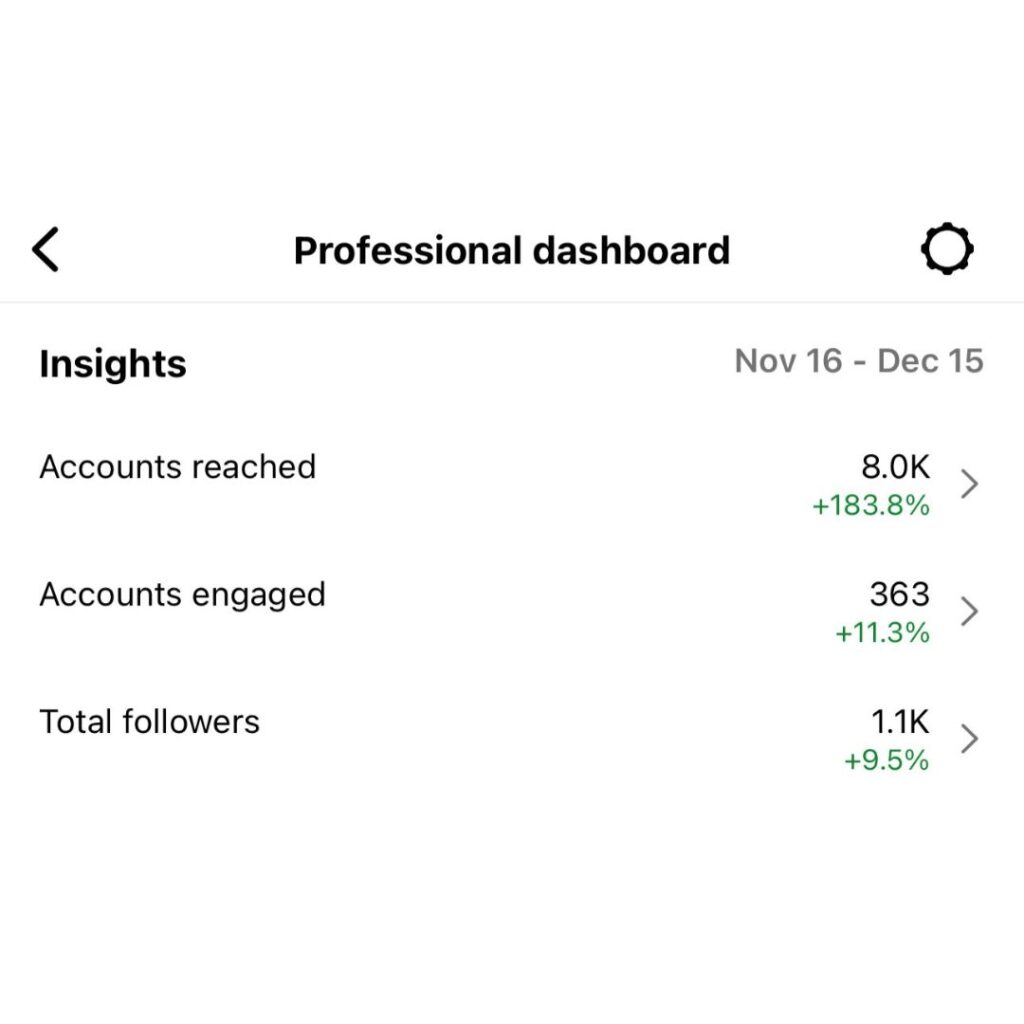Open the Total followers label

pyautogui.click(x=149, y=722)
